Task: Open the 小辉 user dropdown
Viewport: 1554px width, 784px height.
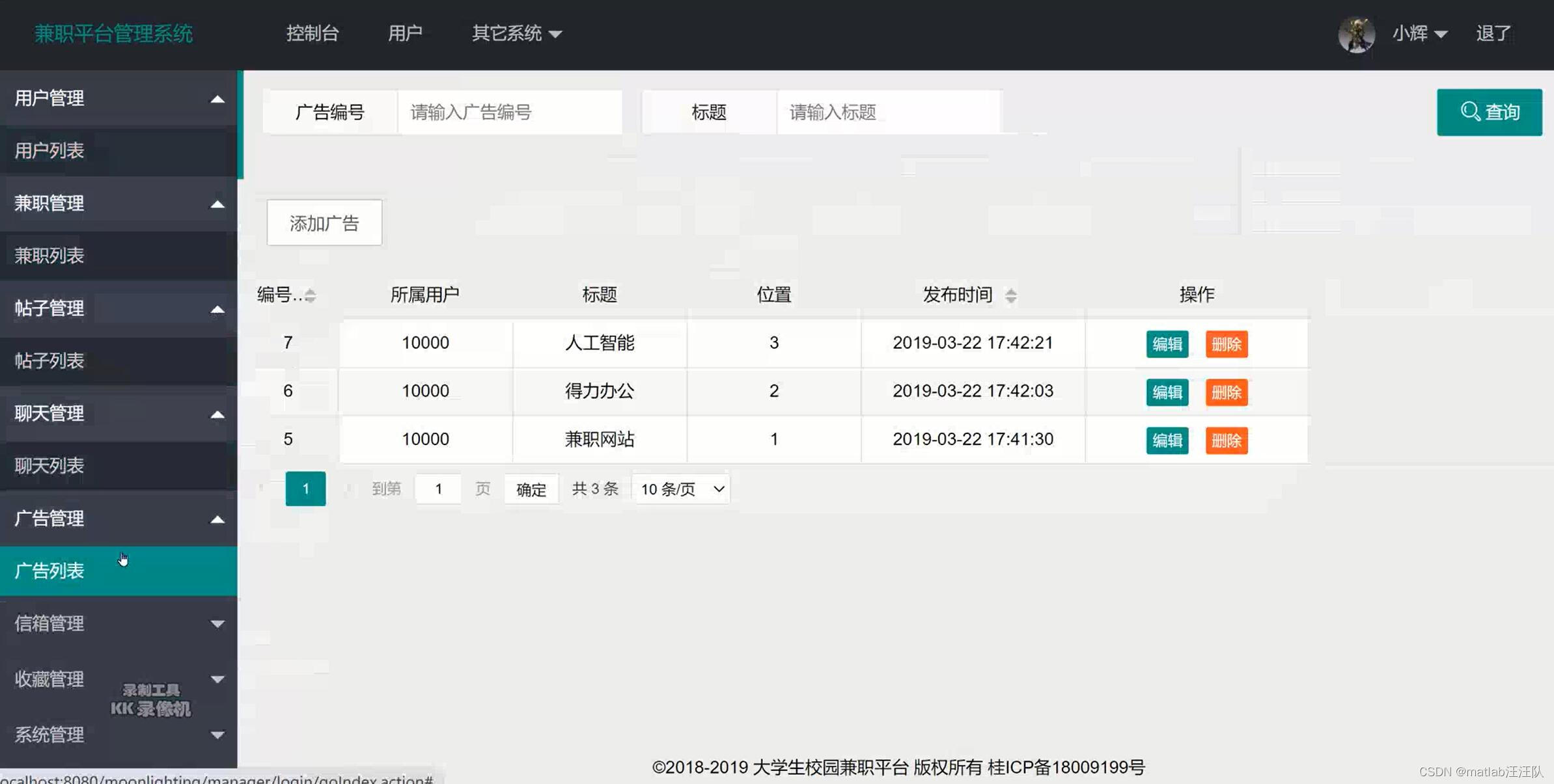Action: (1419, 33)
